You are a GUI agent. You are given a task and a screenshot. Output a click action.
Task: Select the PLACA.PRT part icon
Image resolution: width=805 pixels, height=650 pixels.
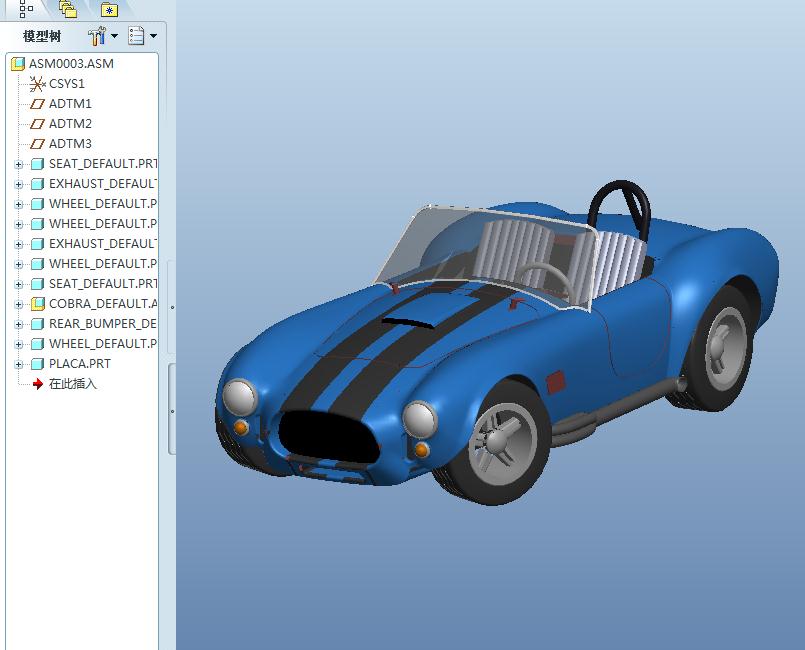[38, 364]
